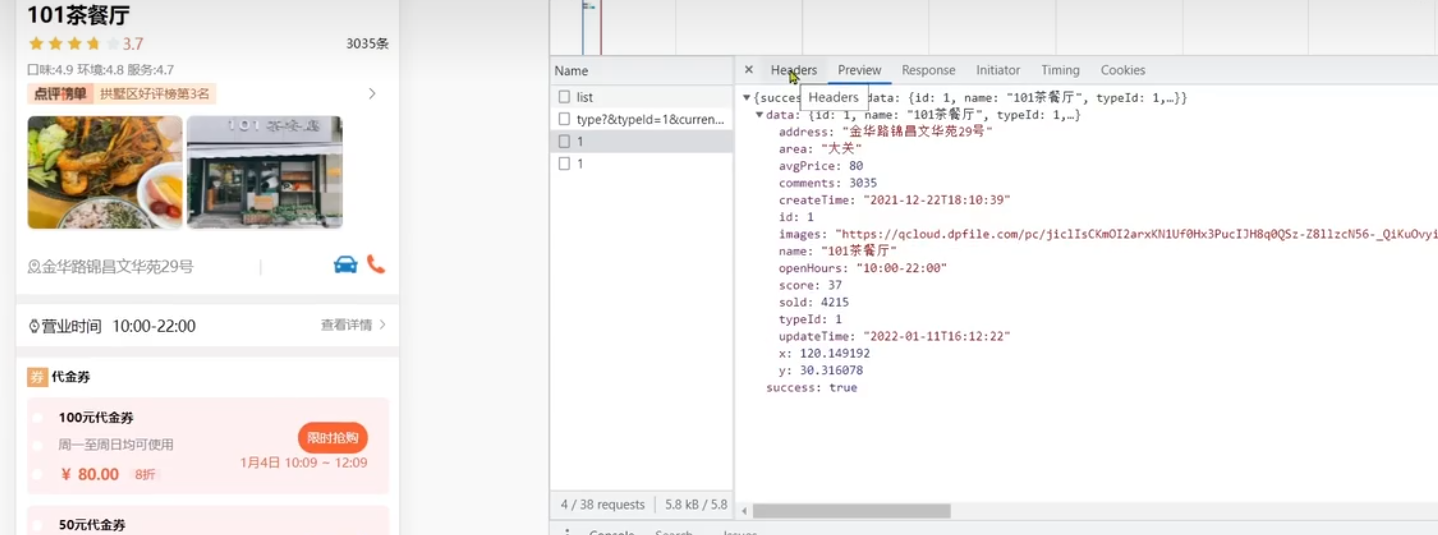The height and width of the screenshot is (535, 1438).
Task: Open the storefront photo thumbnail
Action: (265, 172)
